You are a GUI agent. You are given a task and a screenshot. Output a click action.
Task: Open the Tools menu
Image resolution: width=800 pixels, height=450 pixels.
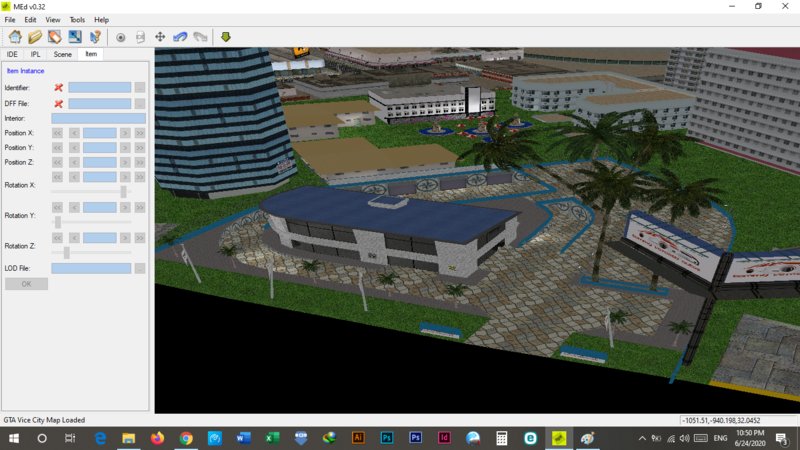pyautogui.click(x=77, y=20)
